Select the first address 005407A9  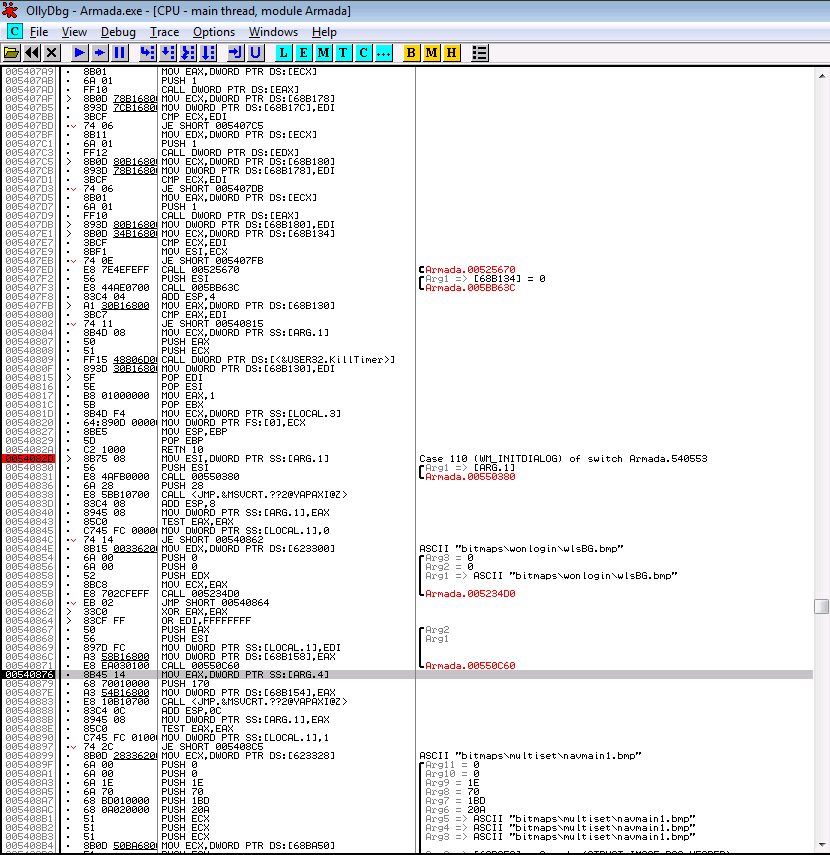[x=29, y=72]
